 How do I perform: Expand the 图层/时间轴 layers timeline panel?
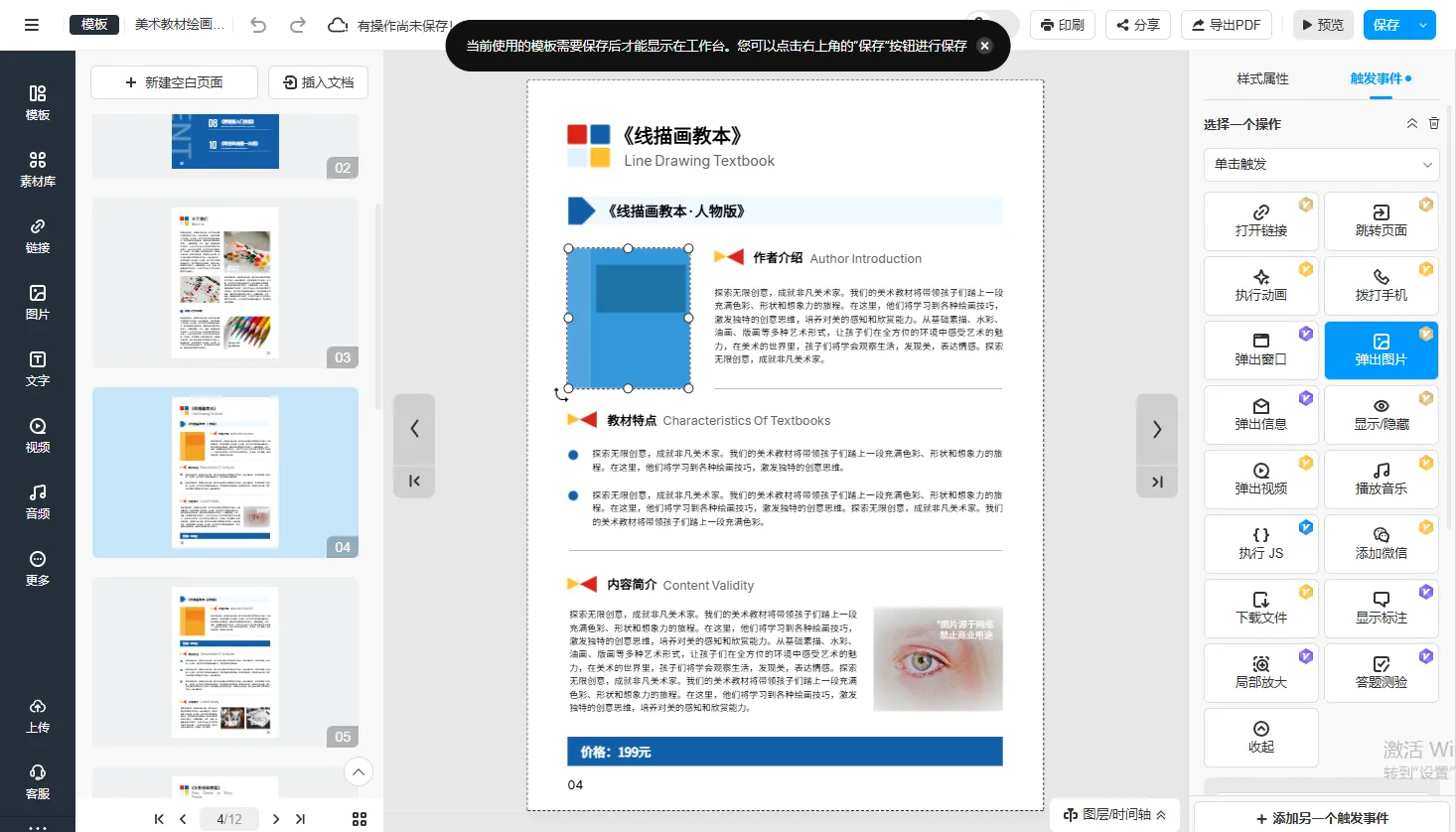coord(1114,814)
